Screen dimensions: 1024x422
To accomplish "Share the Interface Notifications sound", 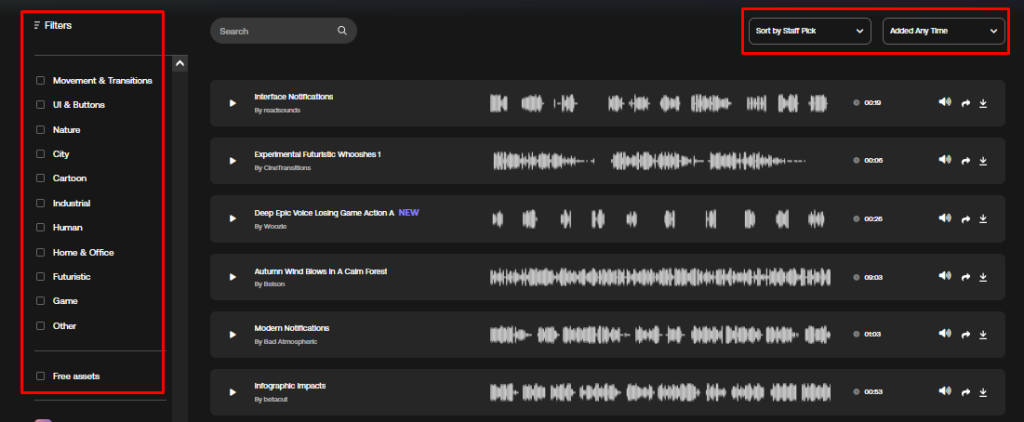I will pyautogui.click(x=965, y=103).
